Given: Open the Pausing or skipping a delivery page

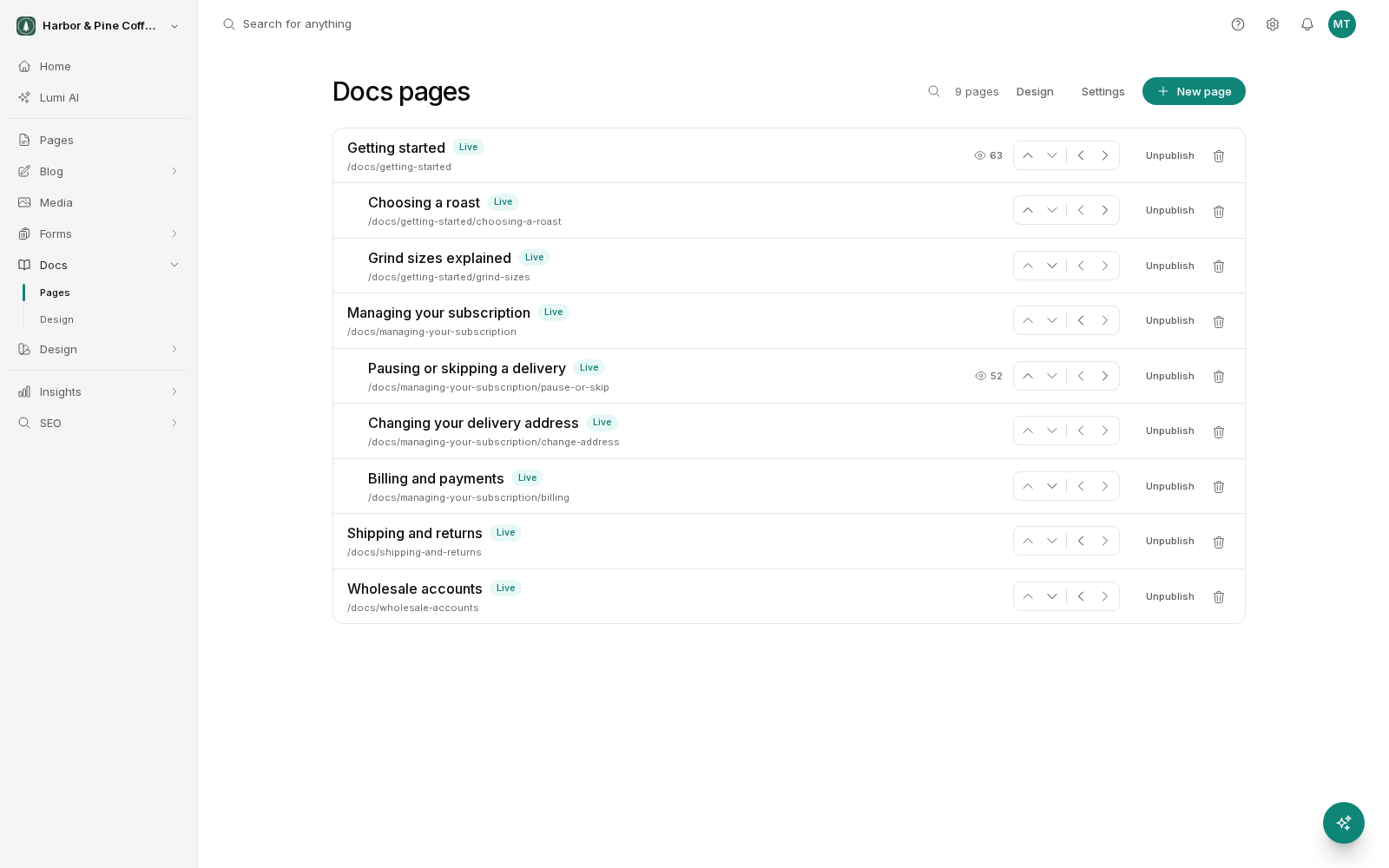Looking at the screenshot, I should coord(467,368).
